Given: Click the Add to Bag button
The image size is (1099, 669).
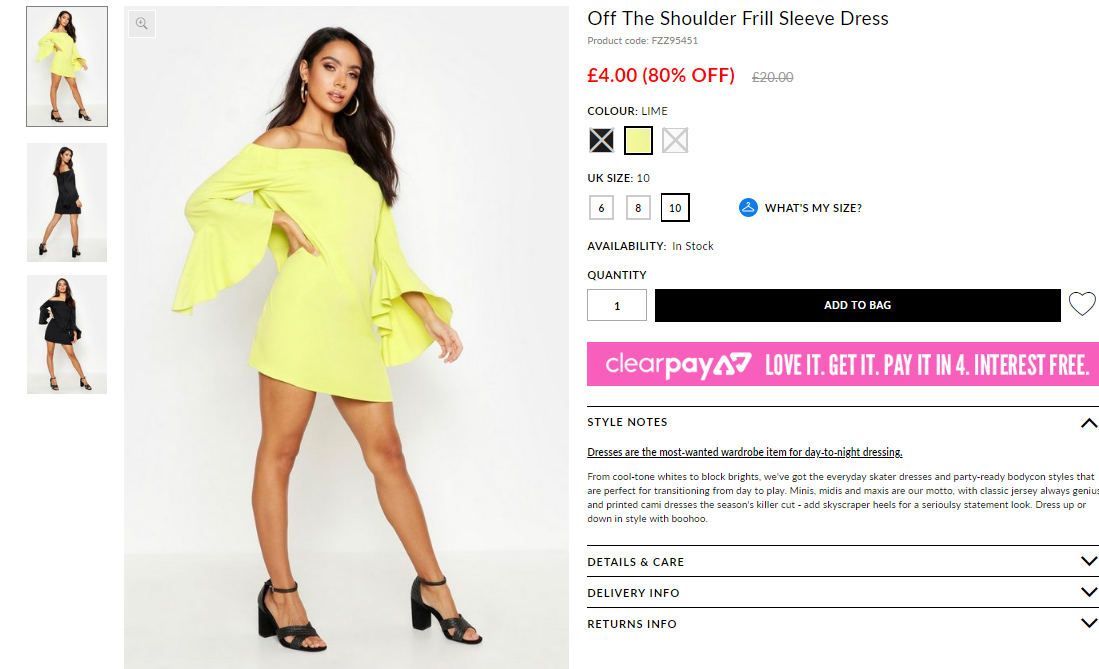Looking at the screenshot, I should 857,306.
